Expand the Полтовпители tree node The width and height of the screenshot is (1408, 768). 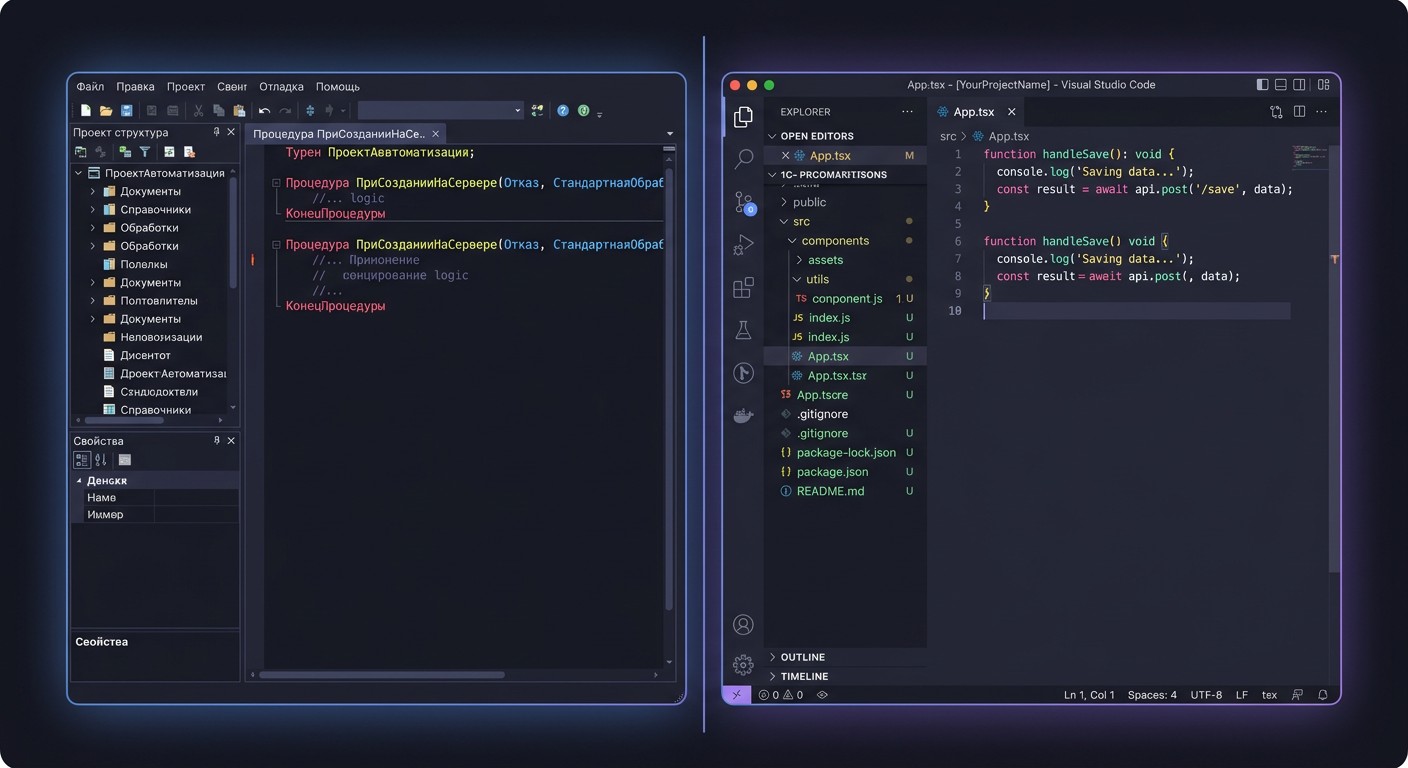click(x=93, y=300)
